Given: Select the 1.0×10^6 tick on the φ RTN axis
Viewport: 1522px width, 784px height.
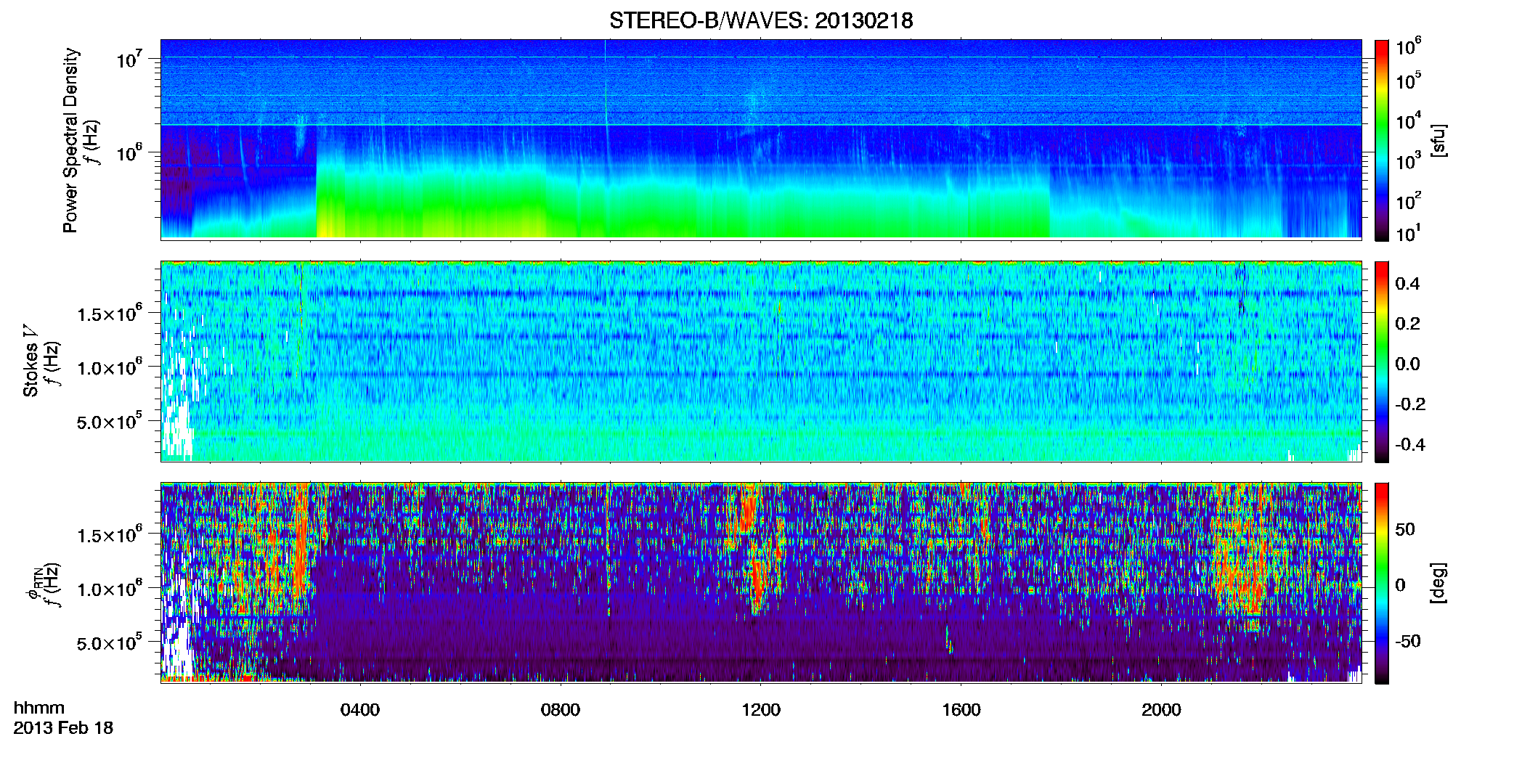Looking at the screenshot, I should (110, 588).
